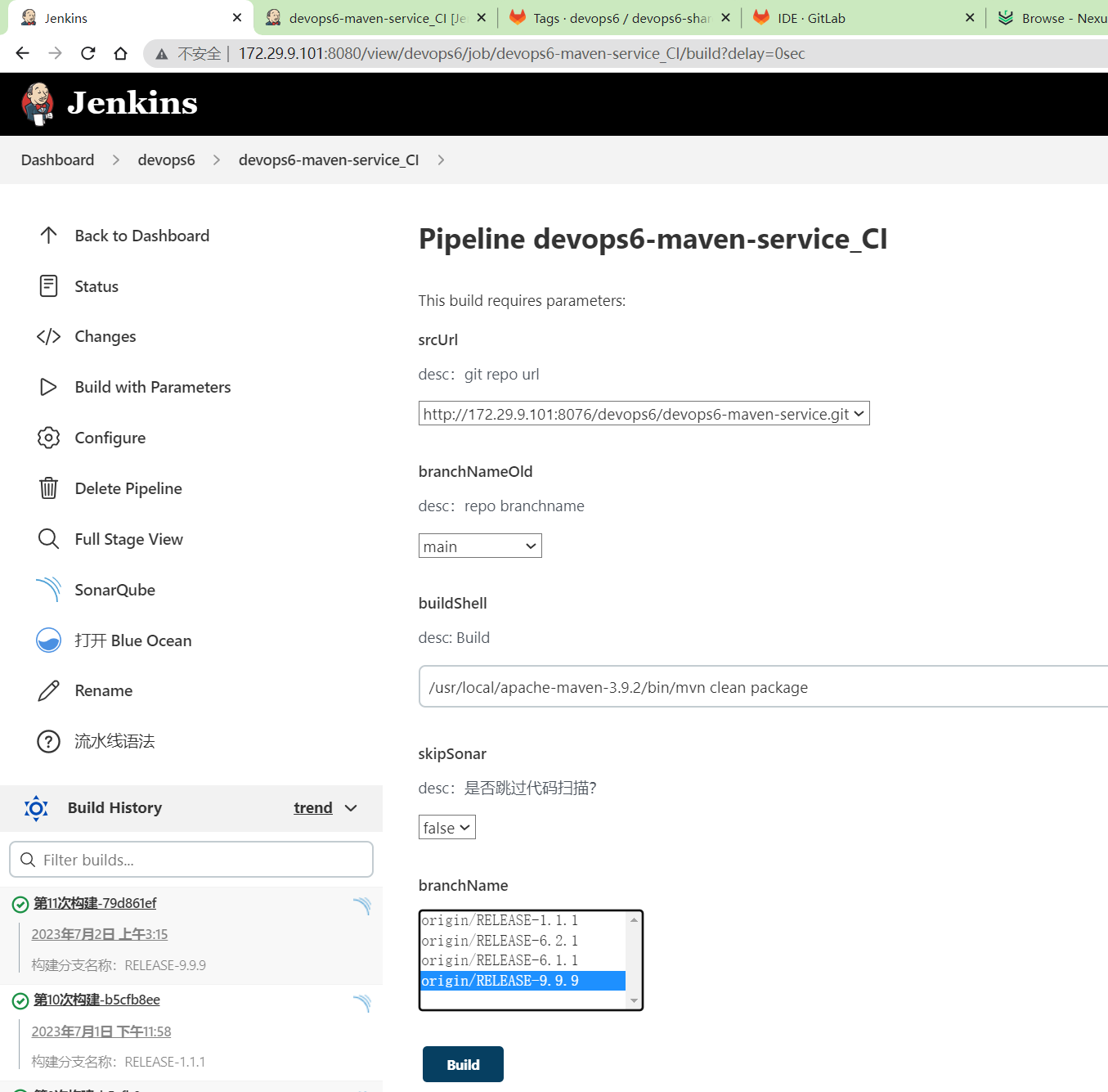Screen dimensions: 1108x1092
Task: Click the 2023年7月1日 下午11:58 timestamp link
Action: pyautogui.click(x=101, y=1031)
